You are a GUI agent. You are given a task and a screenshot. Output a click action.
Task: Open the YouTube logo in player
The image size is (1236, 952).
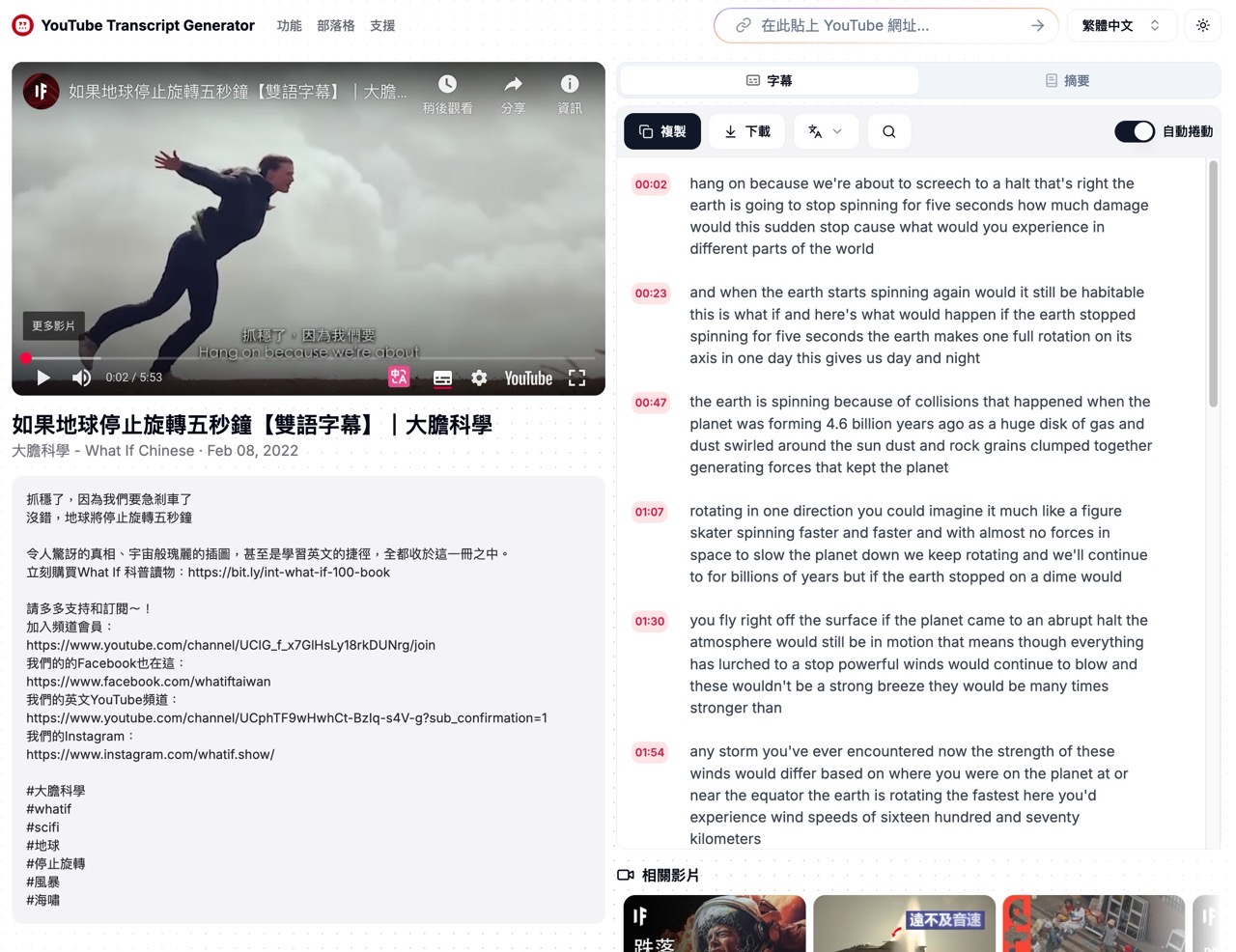tap(528, 378)
